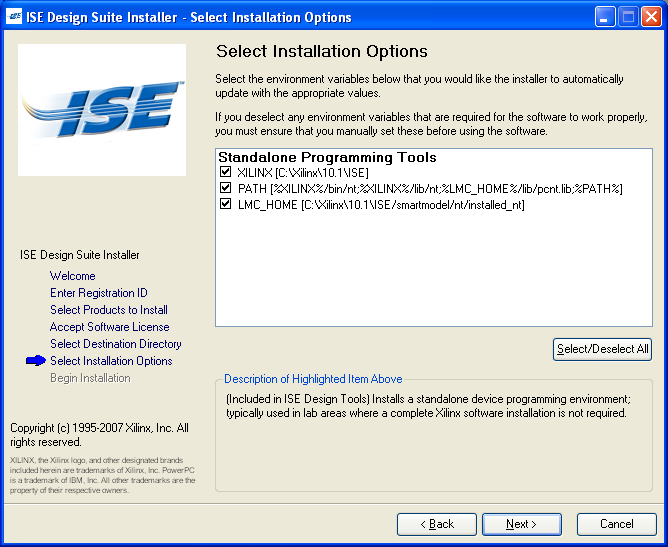Click the ISE logo image
This screenshot has height=547, width=668.
coord(102,110)
